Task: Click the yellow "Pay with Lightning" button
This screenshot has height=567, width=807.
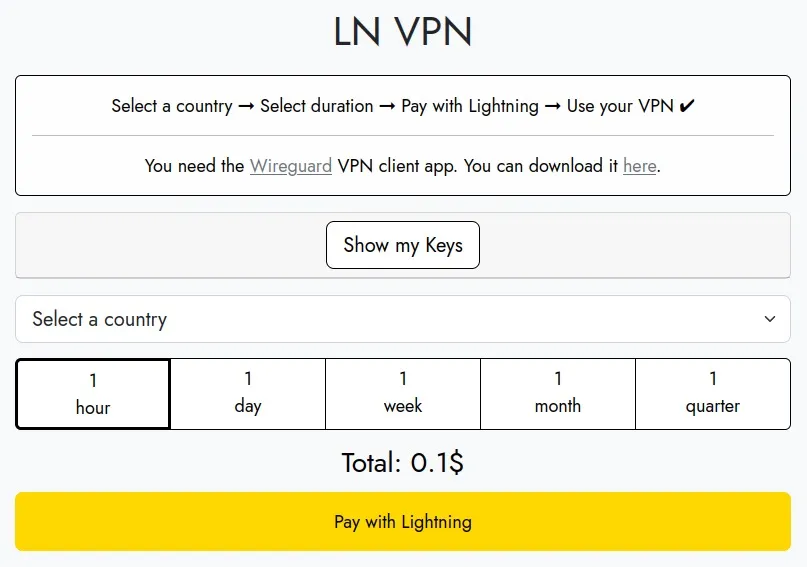Action: click(x=403, y=521)
